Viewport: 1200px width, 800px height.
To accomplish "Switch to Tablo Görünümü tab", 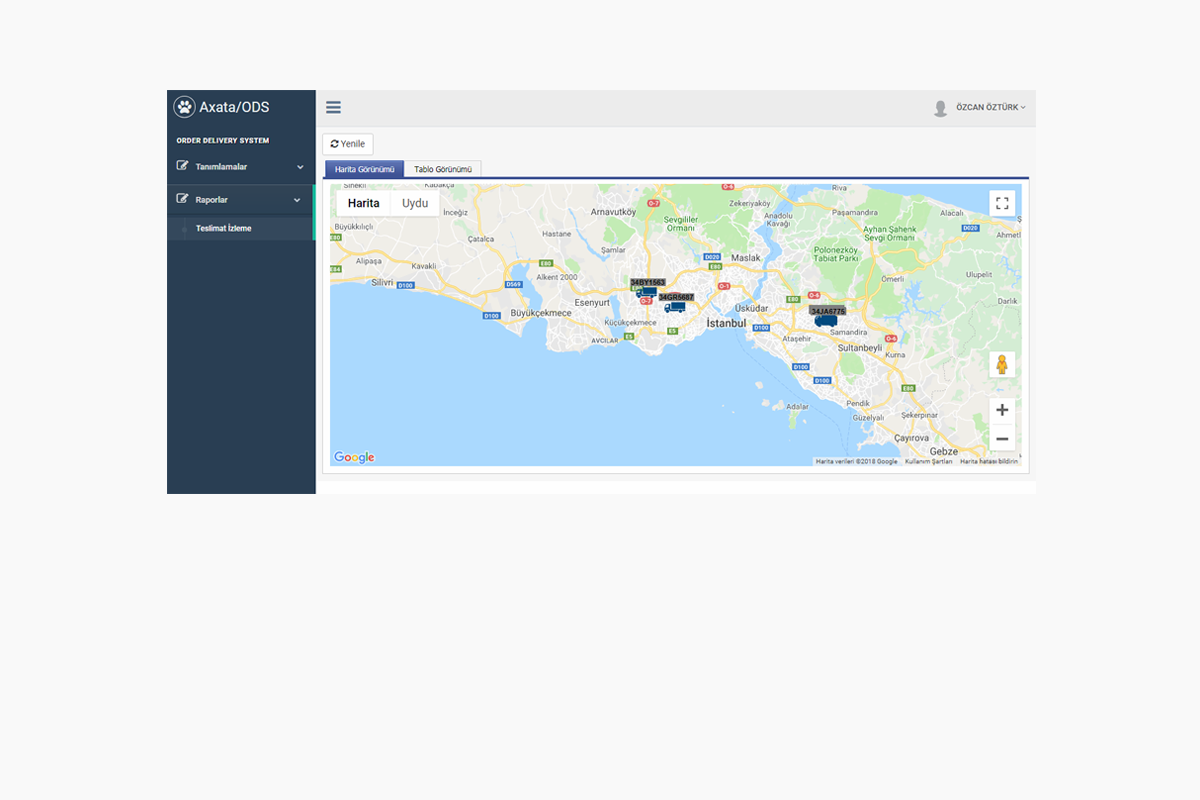I will coord(443,170).
